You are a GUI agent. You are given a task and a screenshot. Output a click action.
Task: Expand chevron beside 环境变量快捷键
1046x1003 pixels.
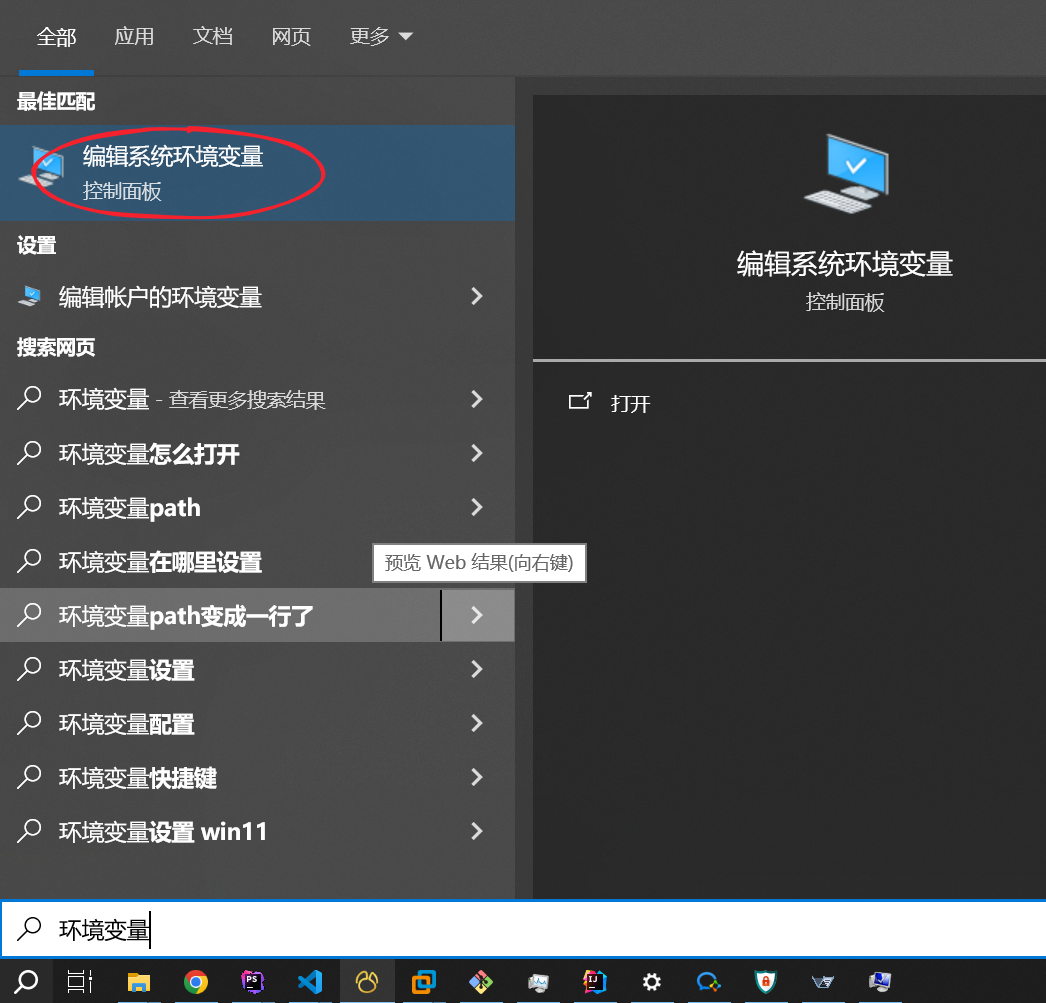coord(476,777)
